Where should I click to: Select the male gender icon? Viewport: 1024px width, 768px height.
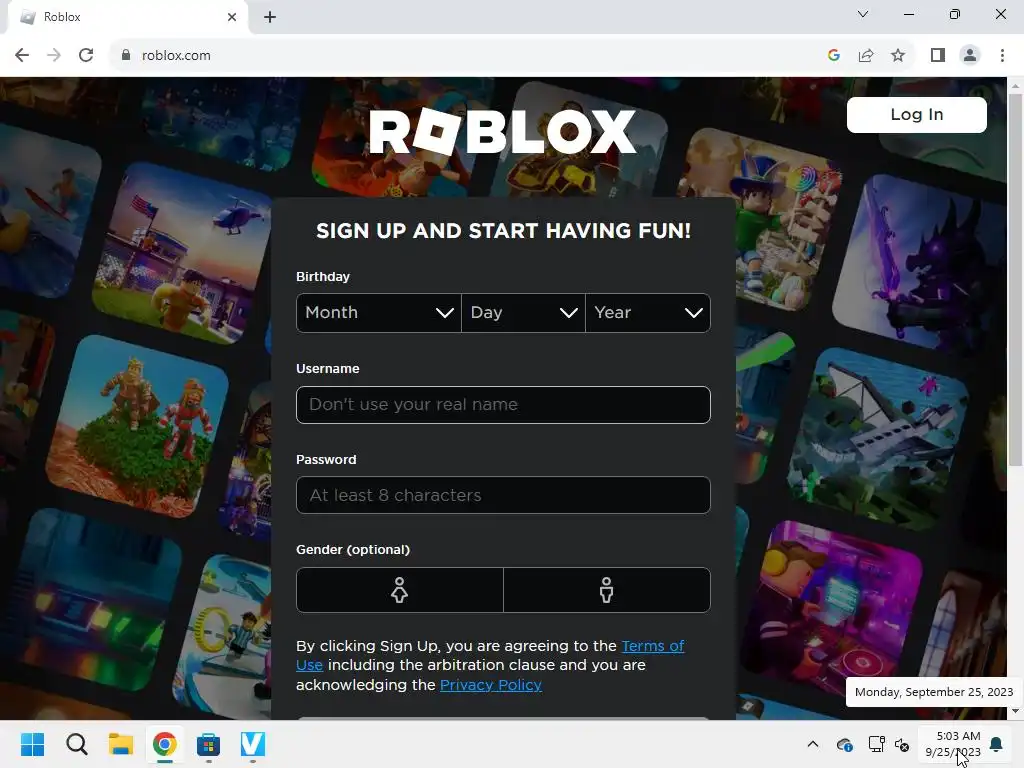coord(607,590)
